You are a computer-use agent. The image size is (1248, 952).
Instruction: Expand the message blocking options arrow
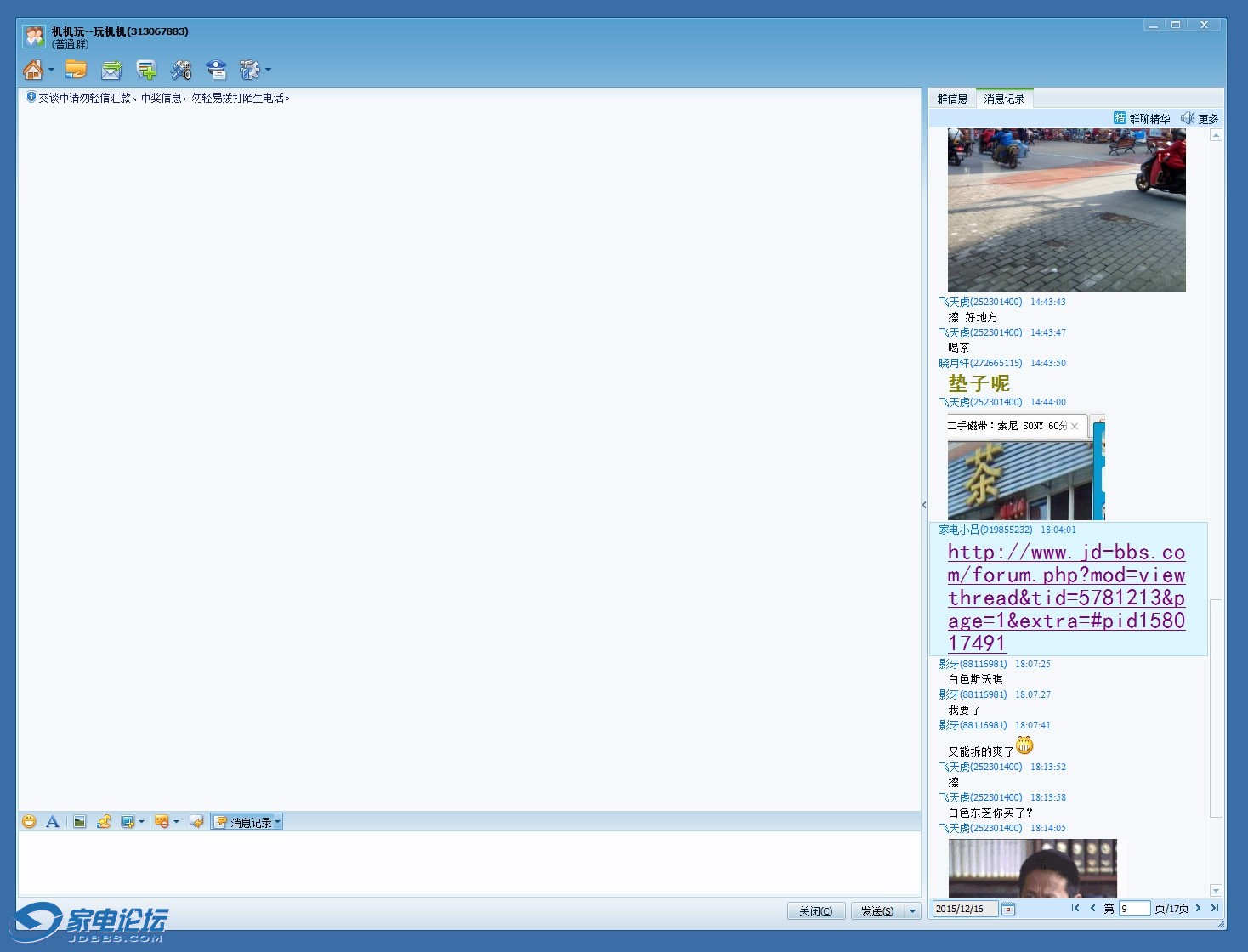[x=176, y=822]
